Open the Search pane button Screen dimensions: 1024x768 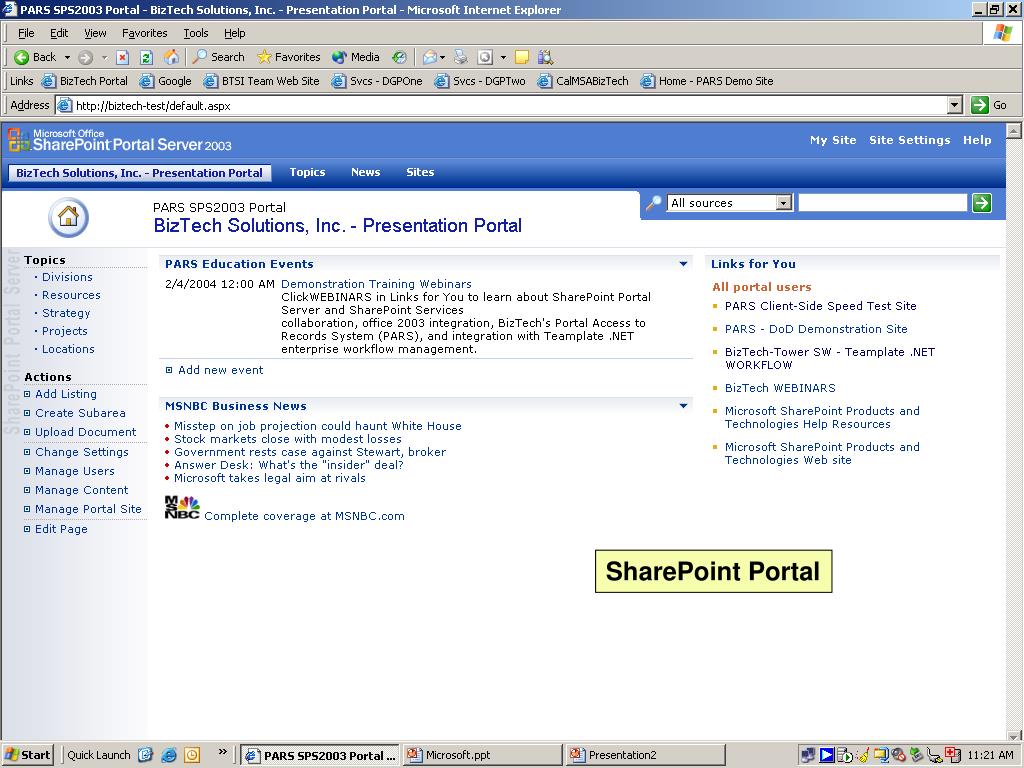tap(219, 57)
